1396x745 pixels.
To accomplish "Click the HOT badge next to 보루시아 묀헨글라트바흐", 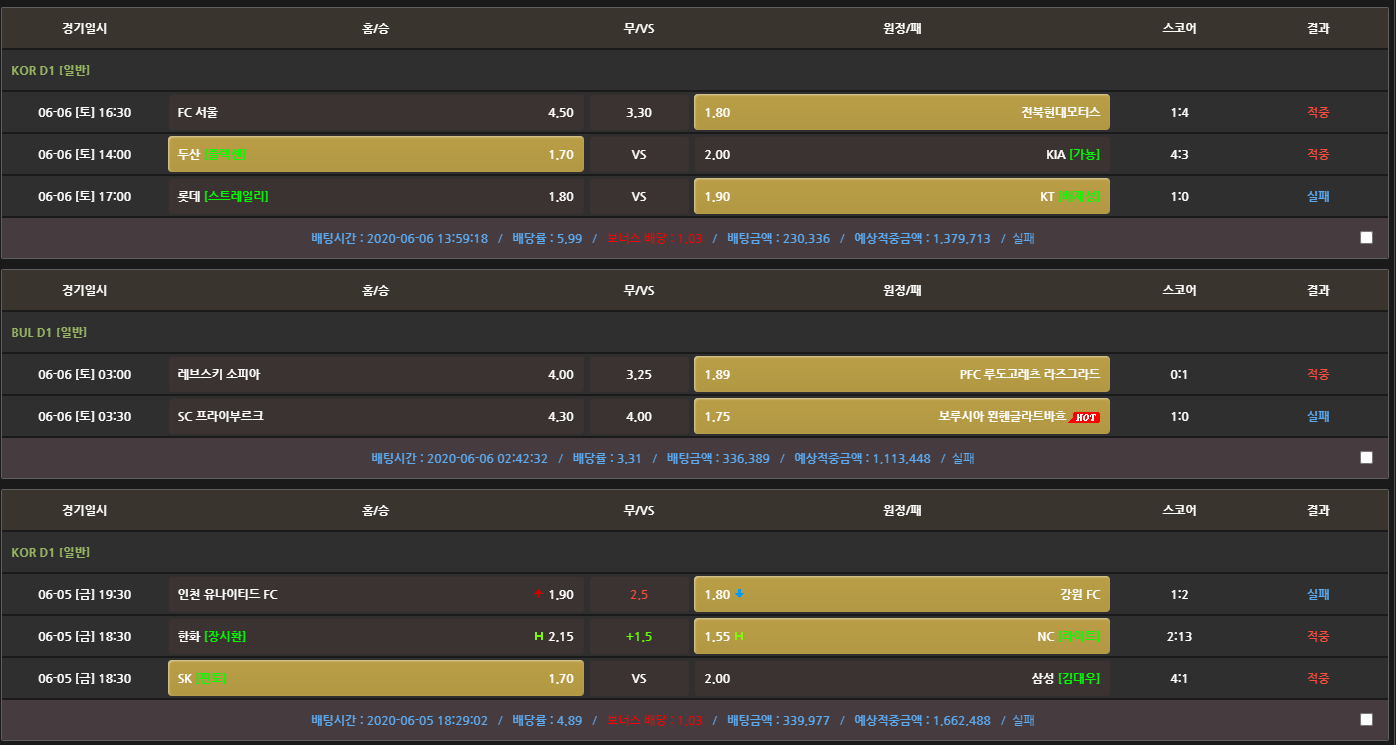I will coord(1084,417).
